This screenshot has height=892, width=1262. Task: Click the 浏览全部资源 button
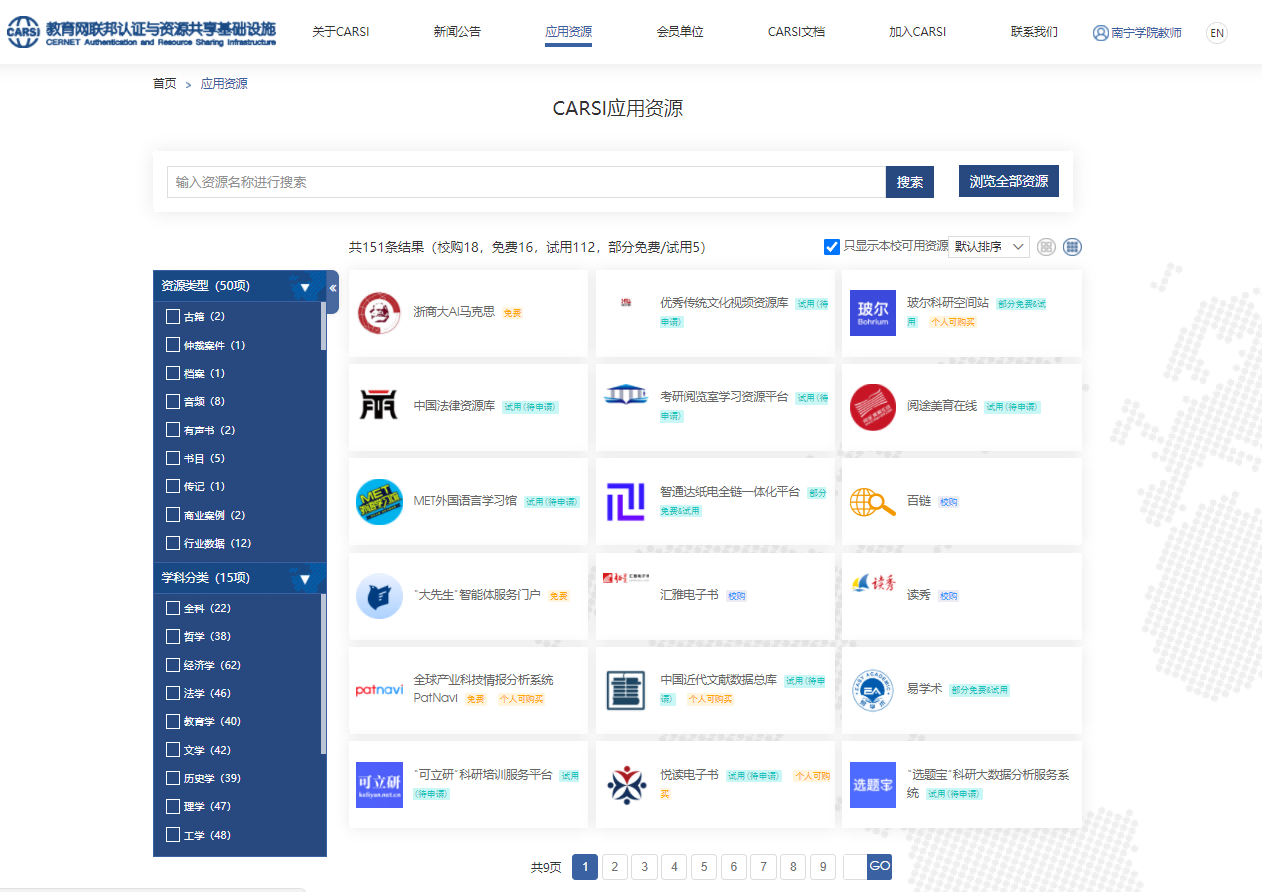[1008, 181]
